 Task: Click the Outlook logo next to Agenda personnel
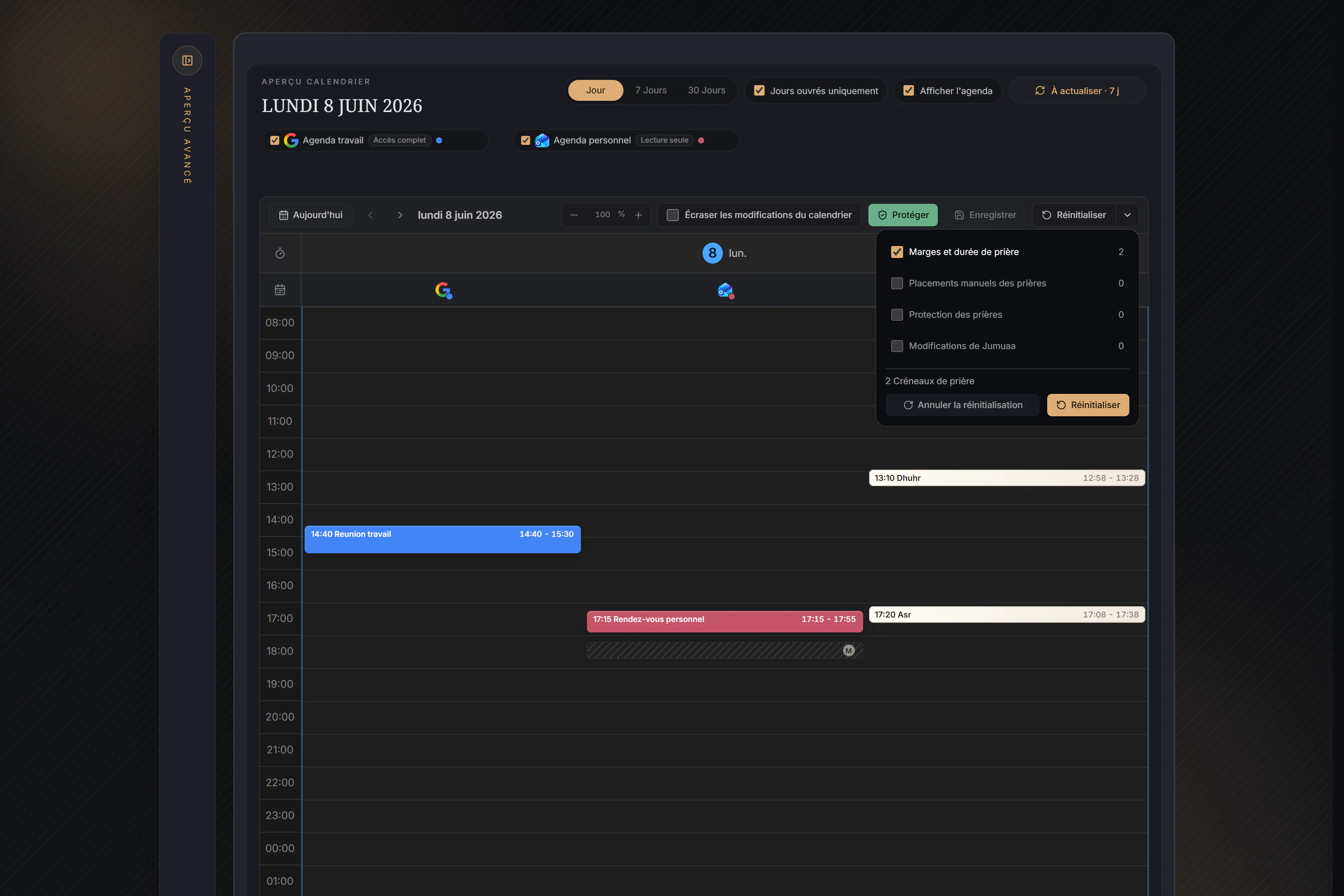[542, 141]
